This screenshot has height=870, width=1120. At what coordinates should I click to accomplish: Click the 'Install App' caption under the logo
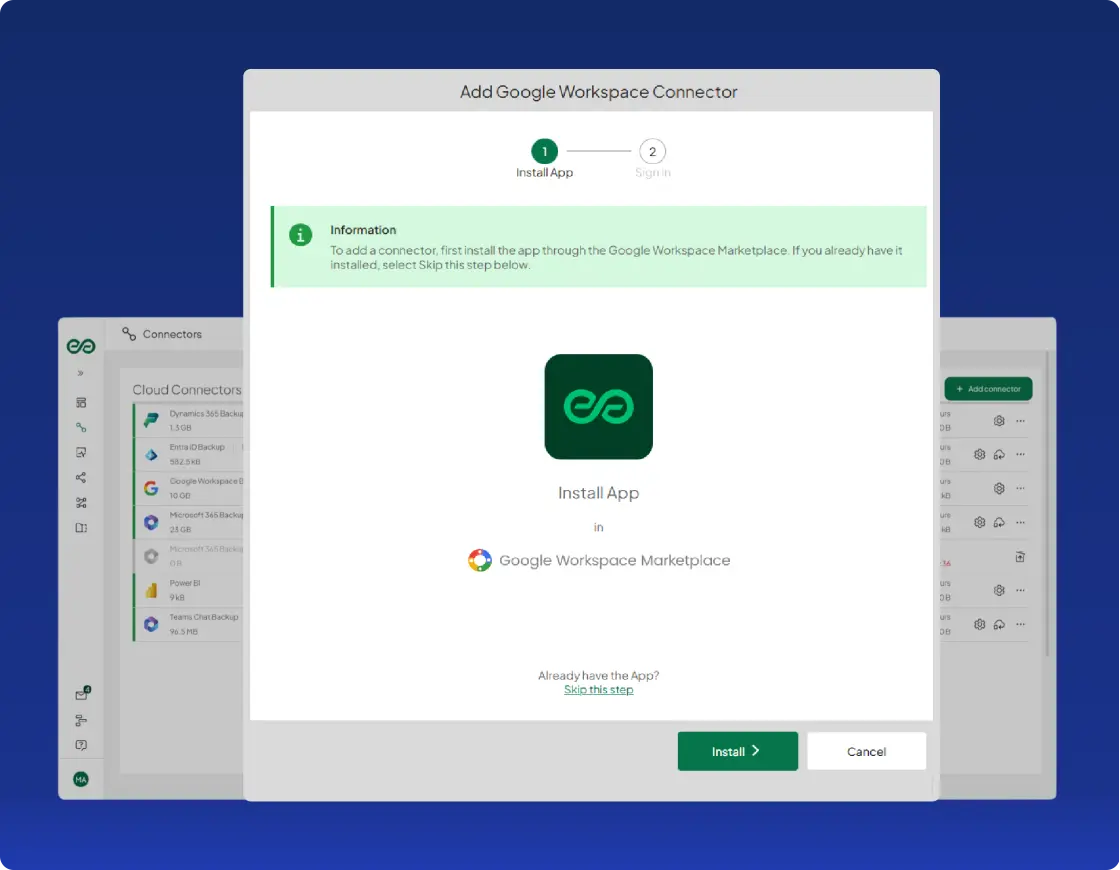599,493
